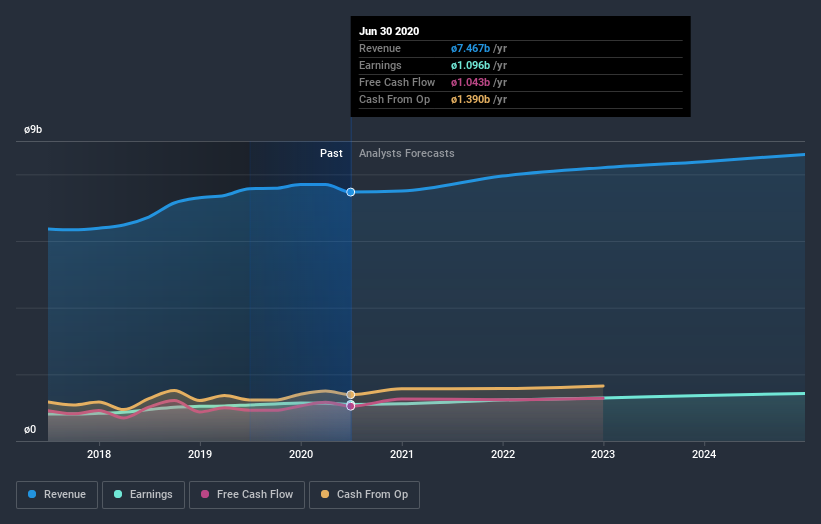Click the 2019 x-axis label
The height and width of the screenshot is (524, 821).
click(200, 454)
